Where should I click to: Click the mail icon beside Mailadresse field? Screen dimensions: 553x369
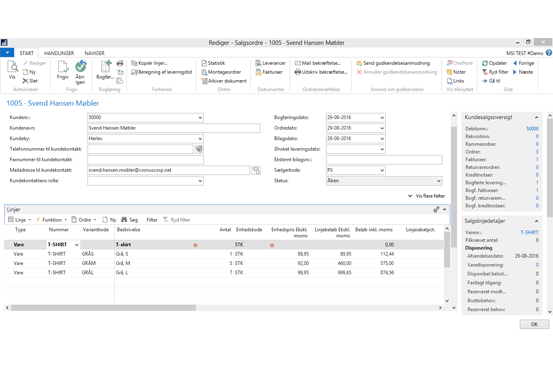(256, 170)
